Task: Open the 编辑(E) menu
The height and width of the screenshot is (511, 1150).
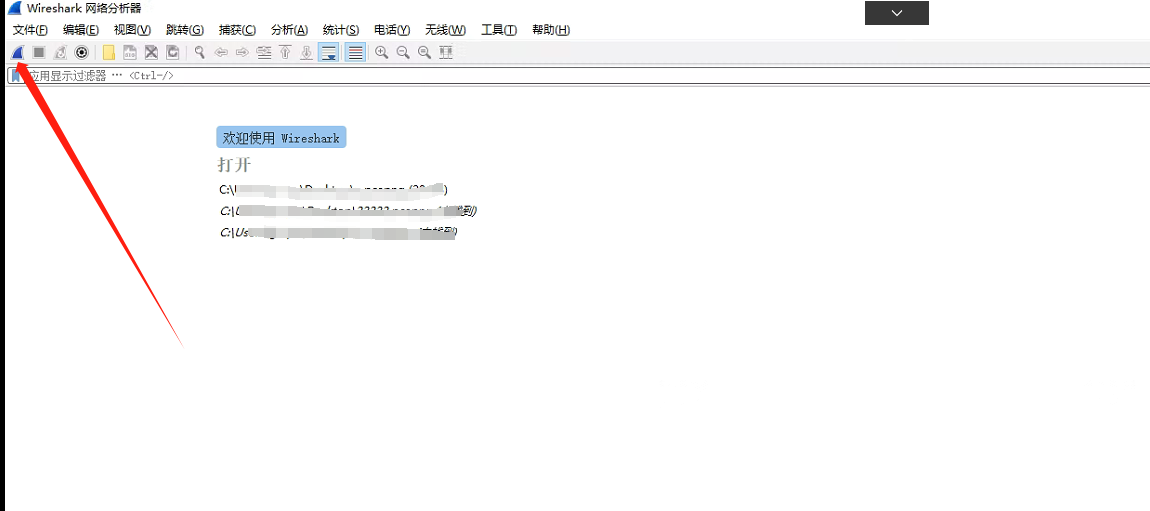Action: (81, 30)
